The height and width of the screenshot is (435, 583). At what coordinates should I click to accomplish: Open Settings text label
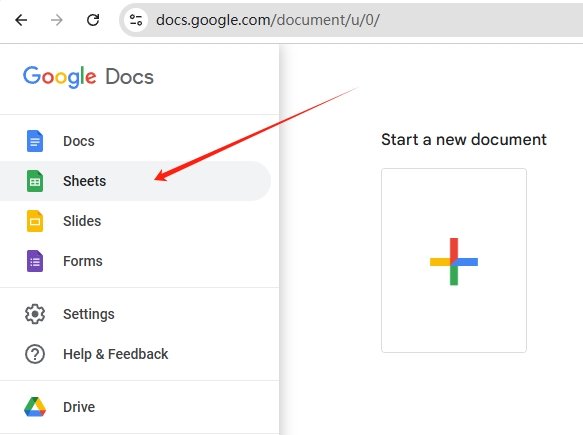point(88,314)
